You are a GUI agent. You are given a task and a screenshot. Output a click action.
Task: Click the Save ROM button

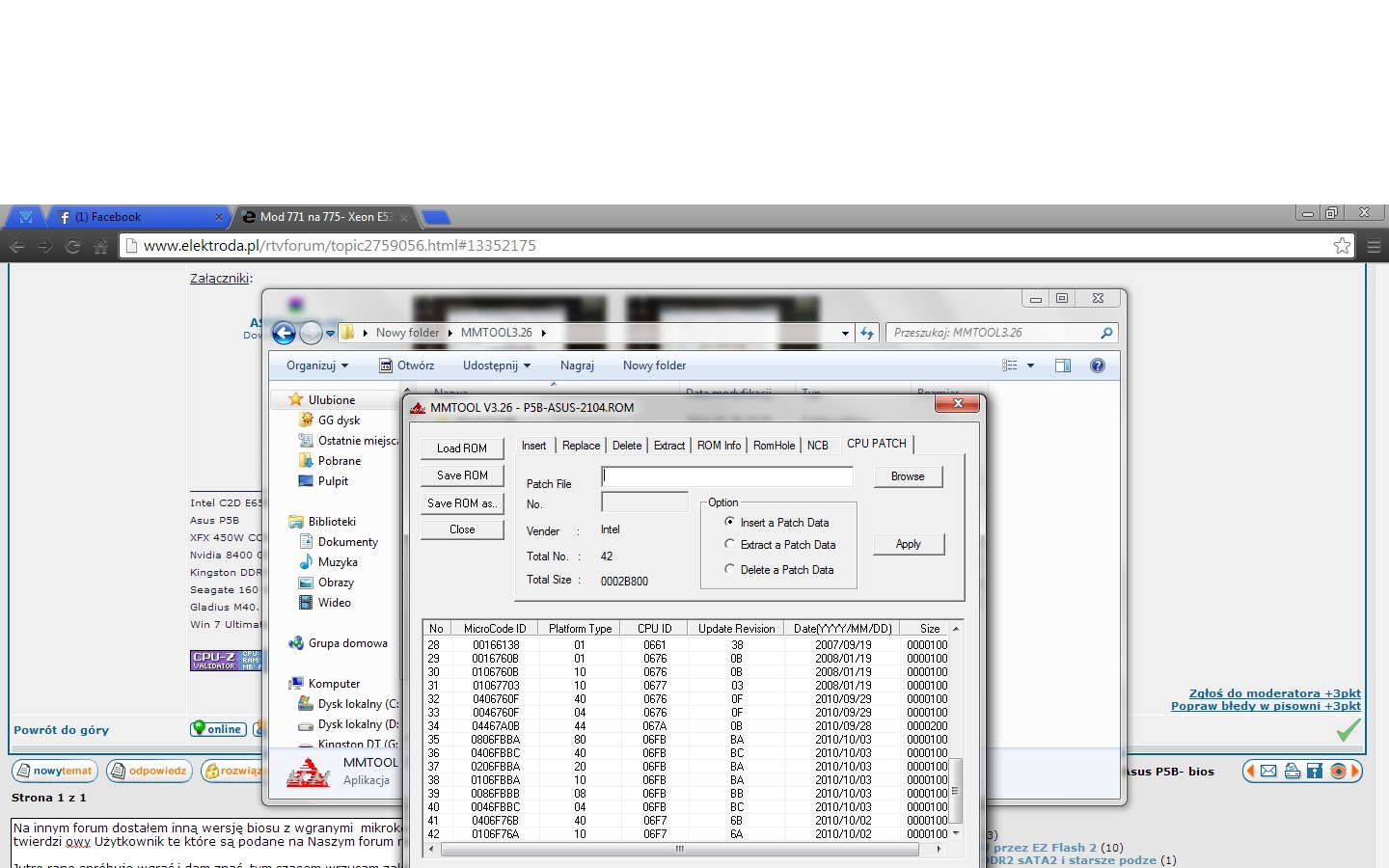tap(462, 475)
